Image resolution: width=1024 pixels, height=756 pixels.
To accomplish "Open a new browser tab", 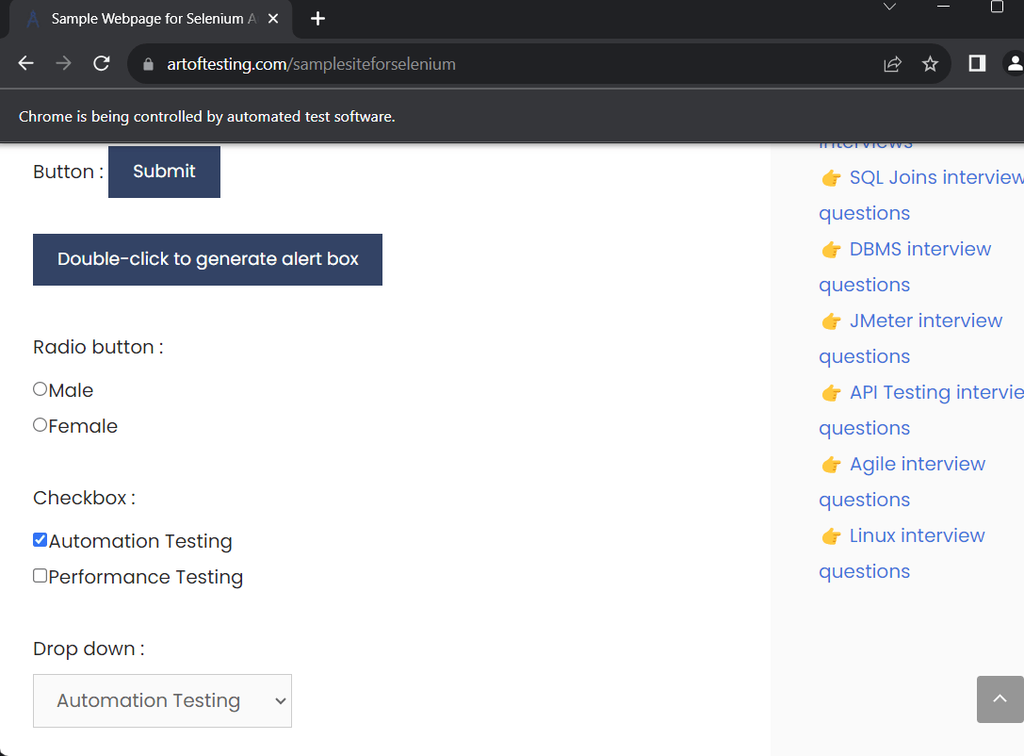I will [318, 19].
